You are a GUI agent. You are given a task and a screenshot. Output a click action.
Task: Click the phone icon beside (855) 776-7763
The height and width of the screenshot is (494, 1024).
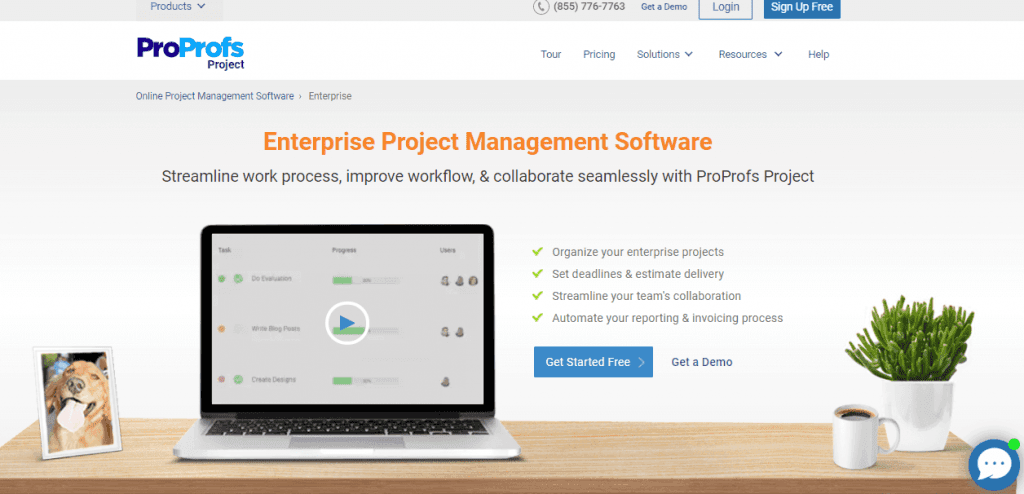(541, 7)
